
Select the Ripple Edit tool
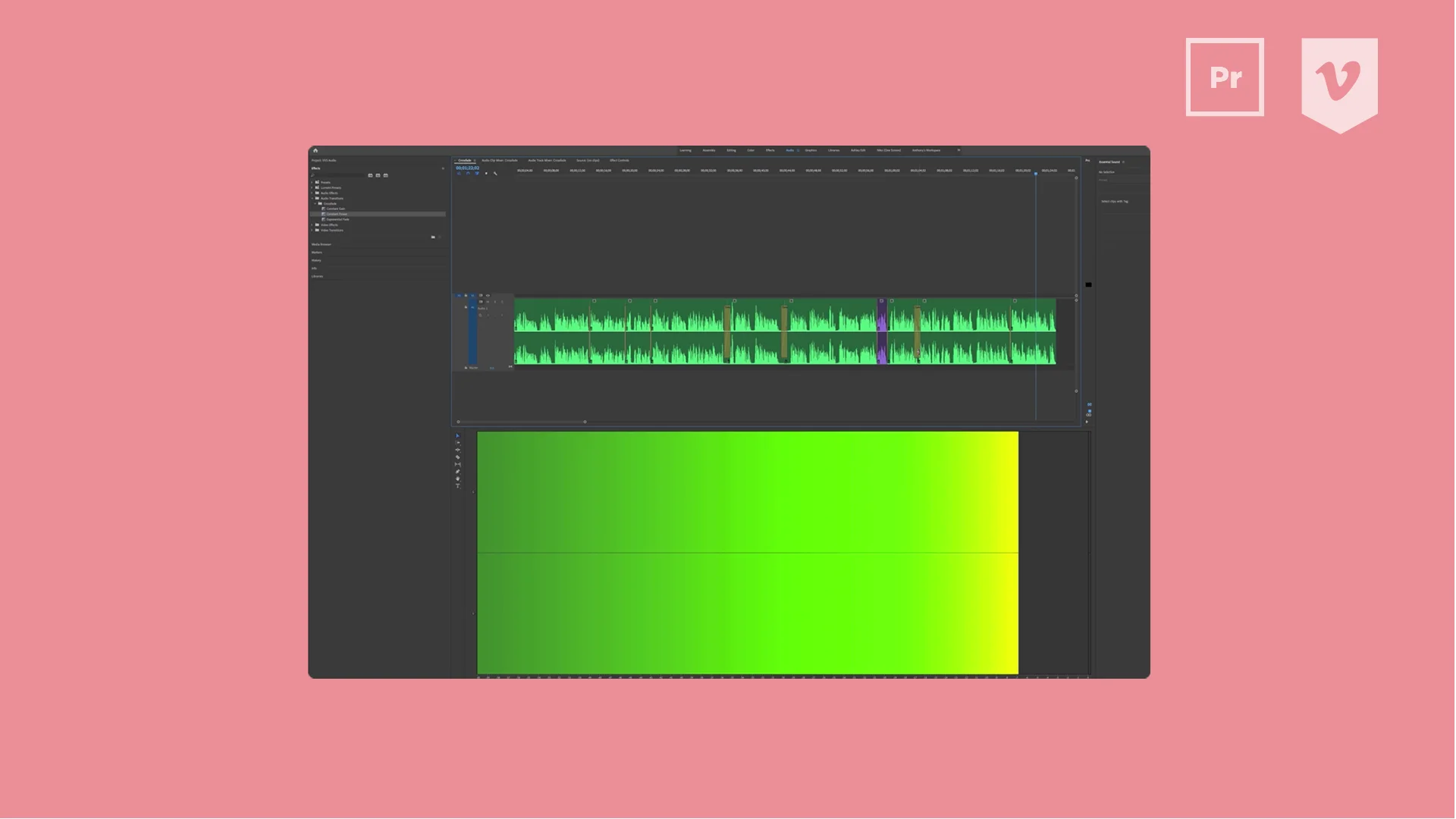[x=457, y=450]
